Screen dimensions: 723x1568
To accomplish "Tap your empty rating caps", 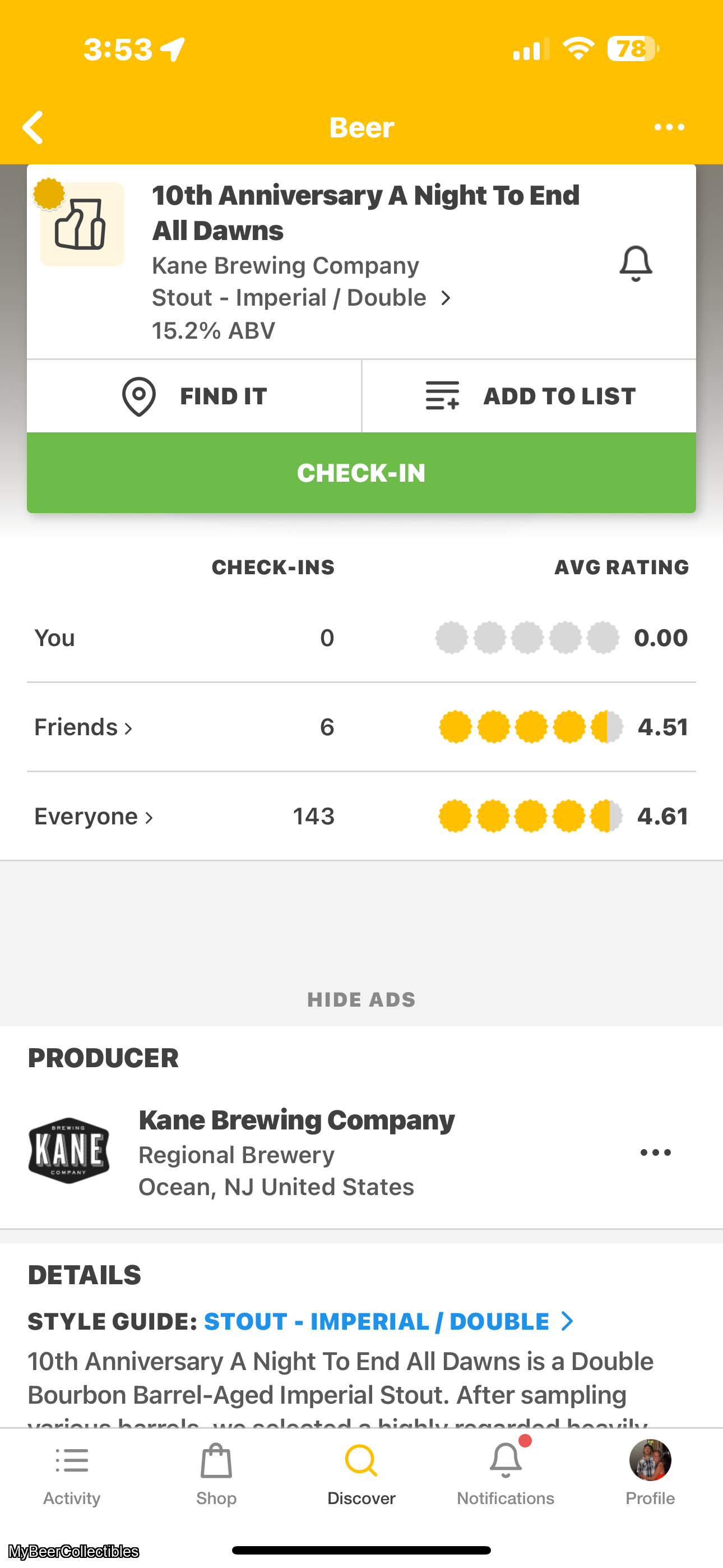I will click(527, 638).
